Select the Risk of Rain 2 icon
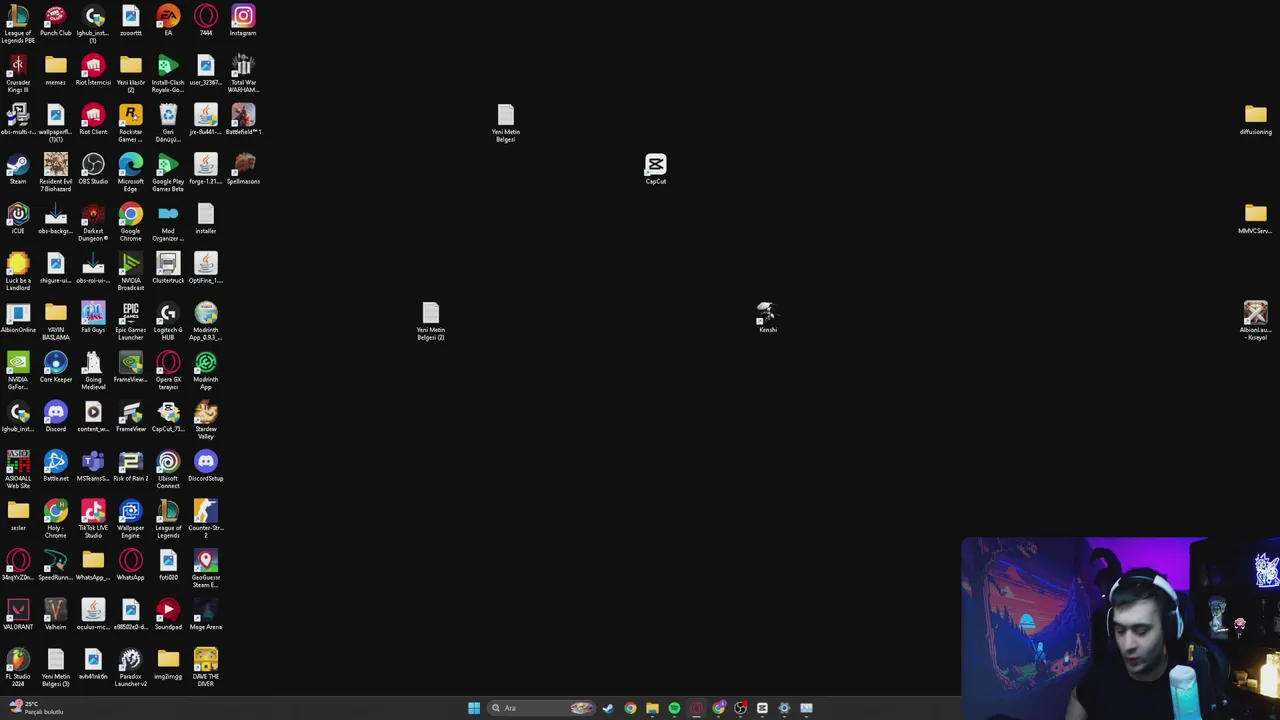The width and height of the screenshot is (1280, 720). (131, 466)
